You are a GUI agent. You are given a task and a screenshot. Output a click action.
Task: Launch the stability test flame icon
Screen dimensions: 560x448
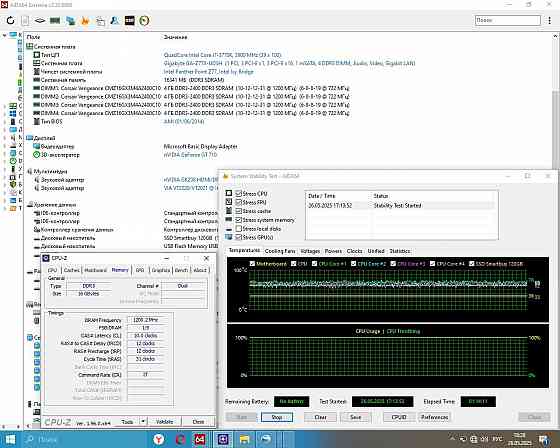tap(85, 20)
